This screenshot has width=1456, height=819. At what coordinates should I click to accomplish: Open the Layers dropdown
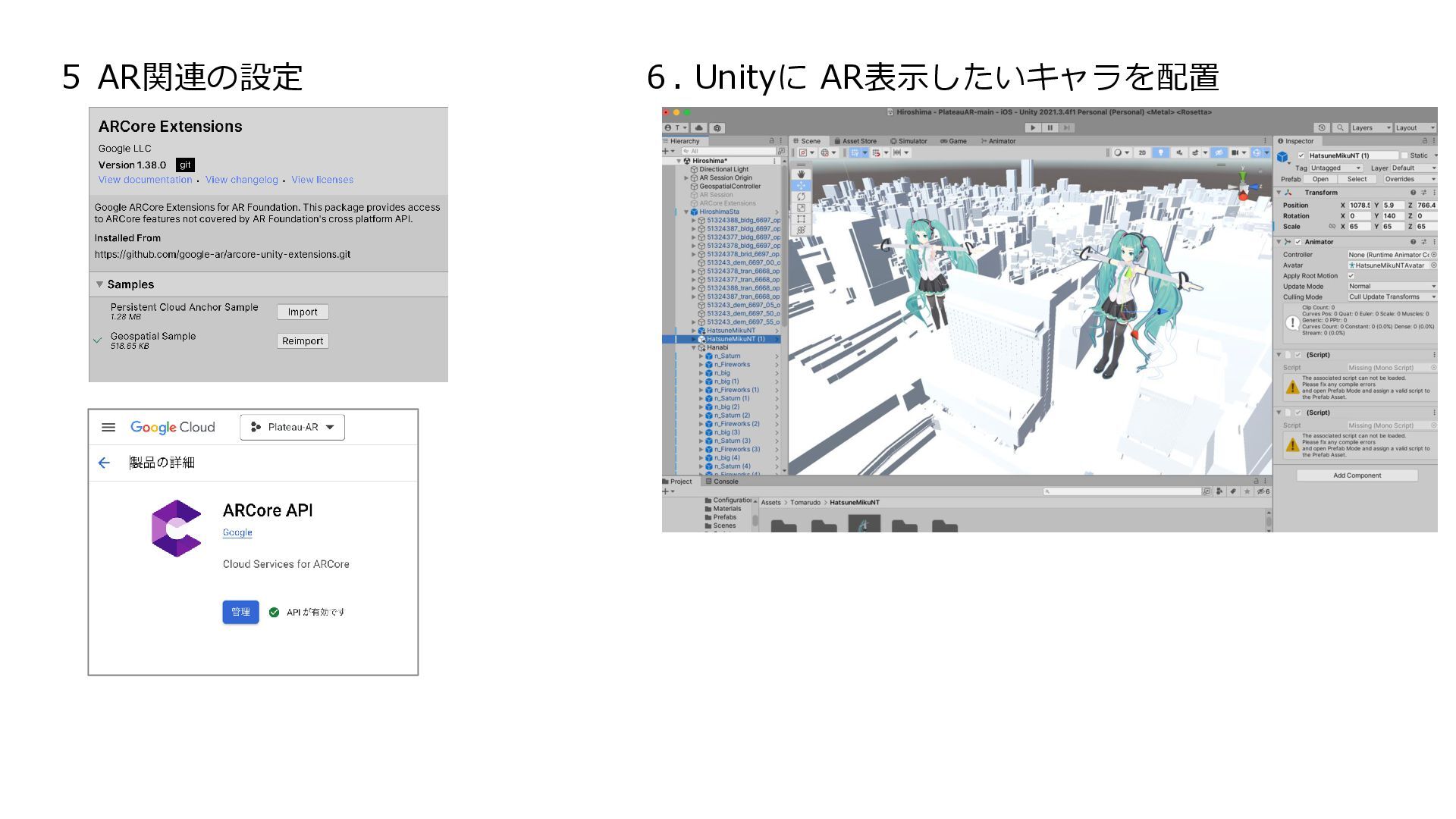coord(1371,127)
